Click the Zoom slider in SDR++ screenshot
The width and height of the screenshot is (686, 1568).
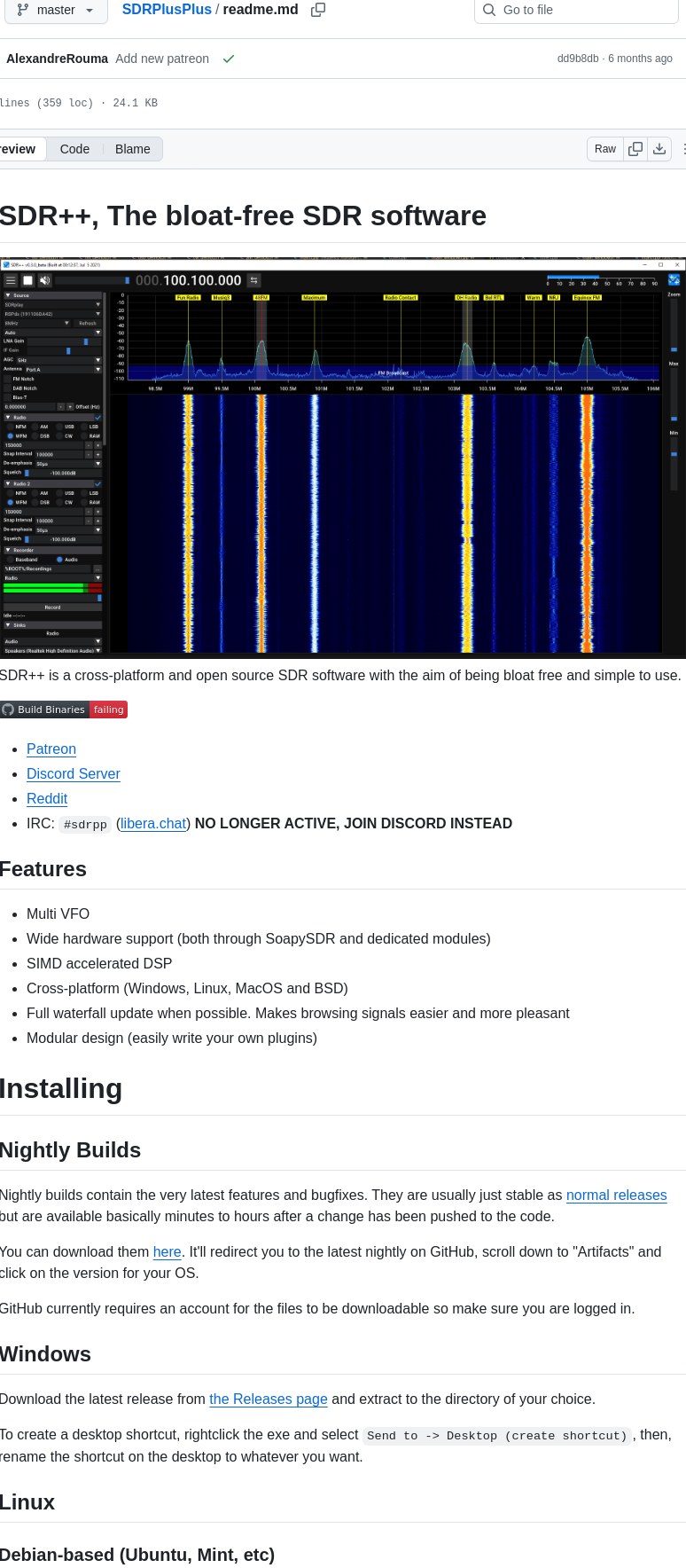[x=674, y=326]
